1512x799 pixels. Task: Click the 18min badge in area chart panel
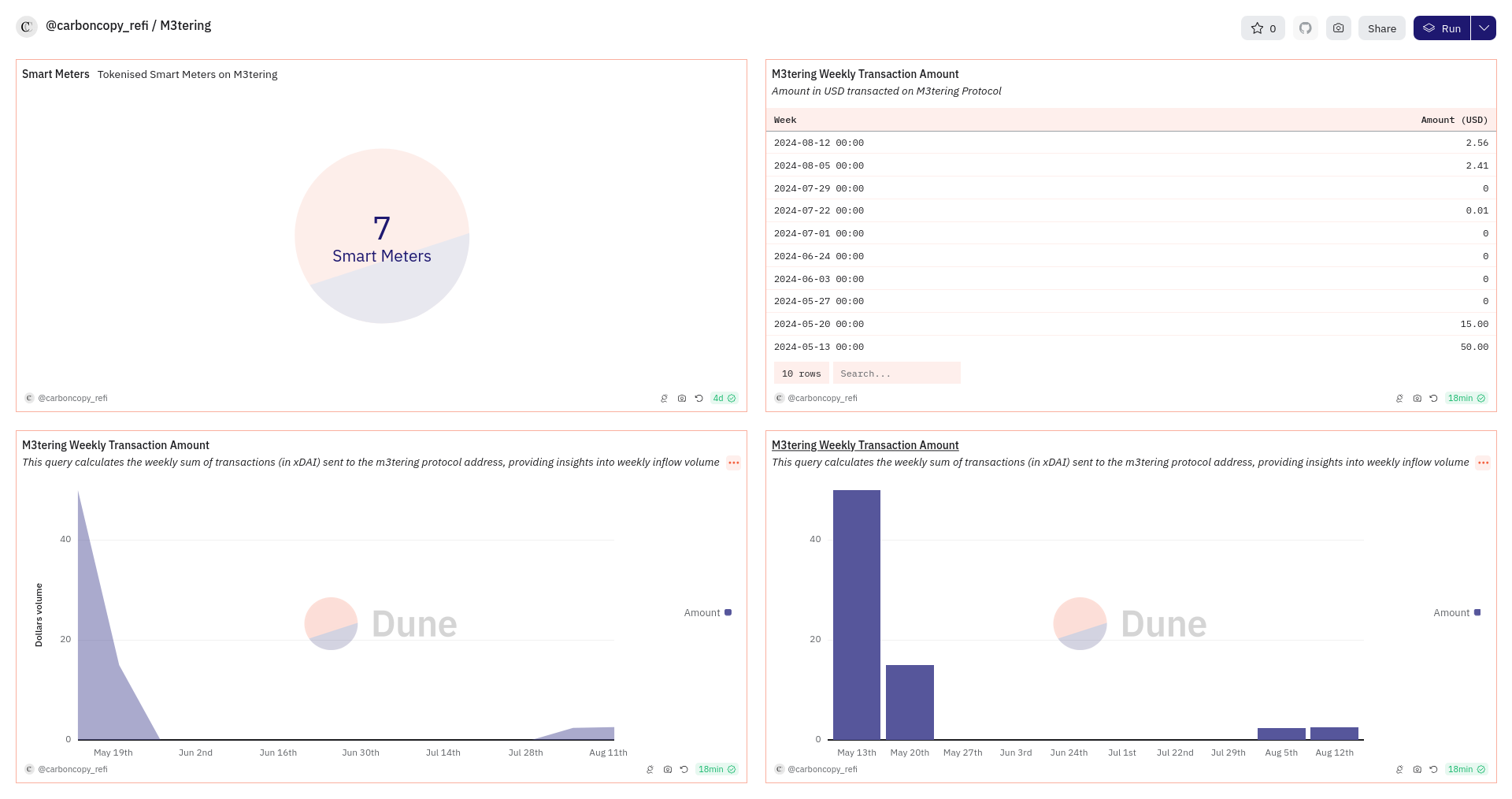tap(717, 770)
